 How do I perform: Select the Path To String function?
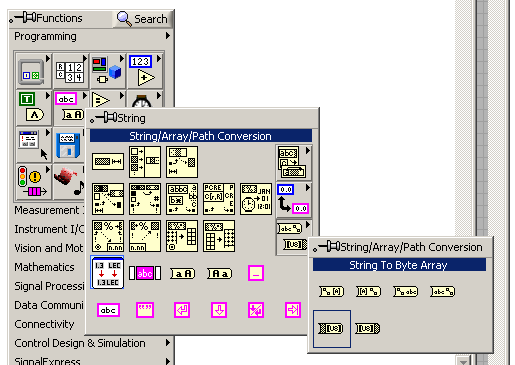click(x=405, y=292)
